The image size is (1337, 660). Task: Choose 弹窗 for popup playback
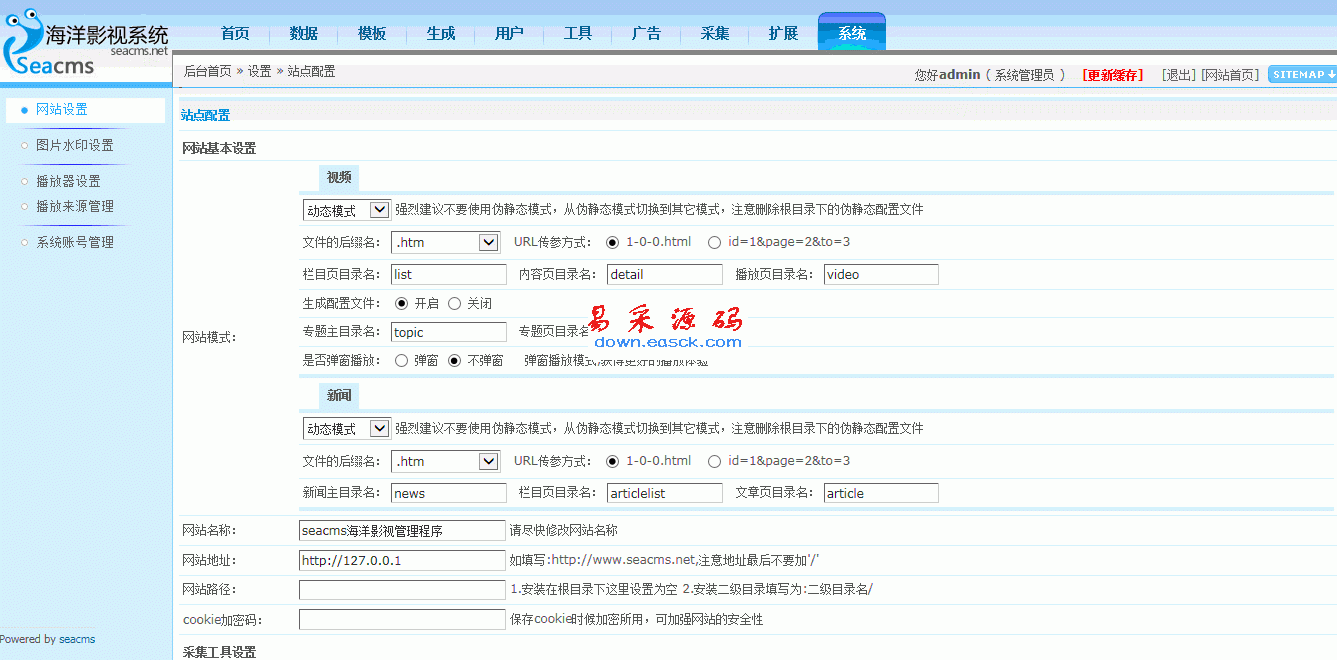tap(402, 360)
